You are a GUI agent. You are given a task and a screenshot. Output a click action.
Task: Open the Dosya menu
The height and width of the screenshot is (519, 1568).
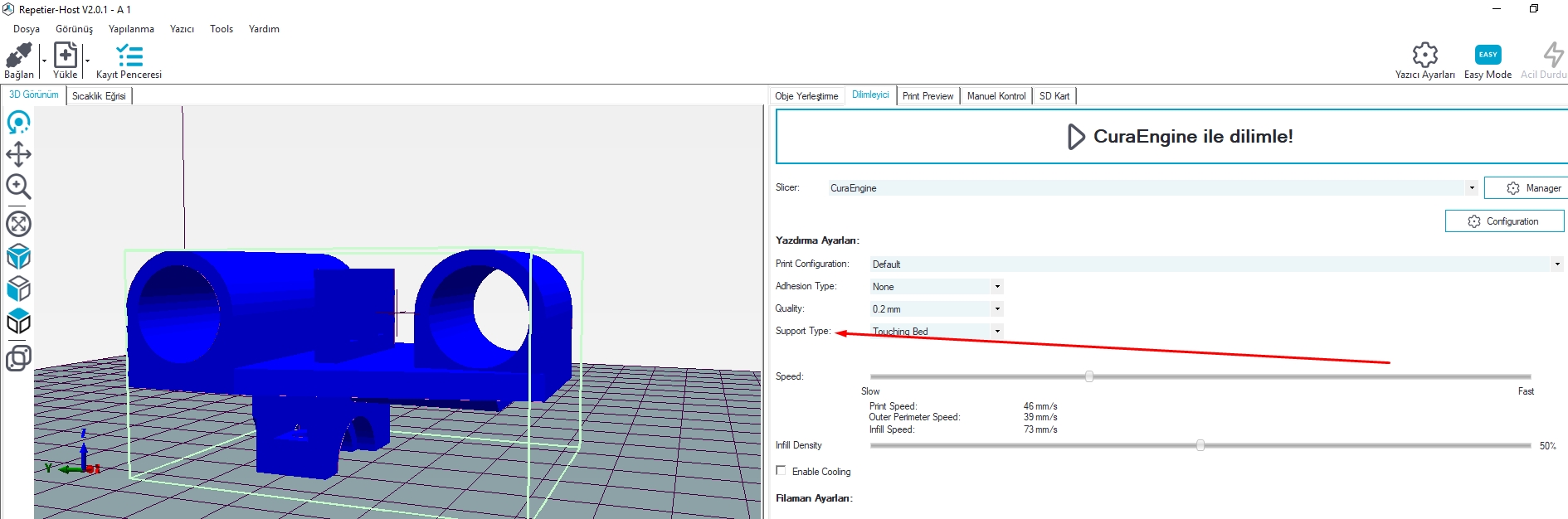click(x=27, y=29)
